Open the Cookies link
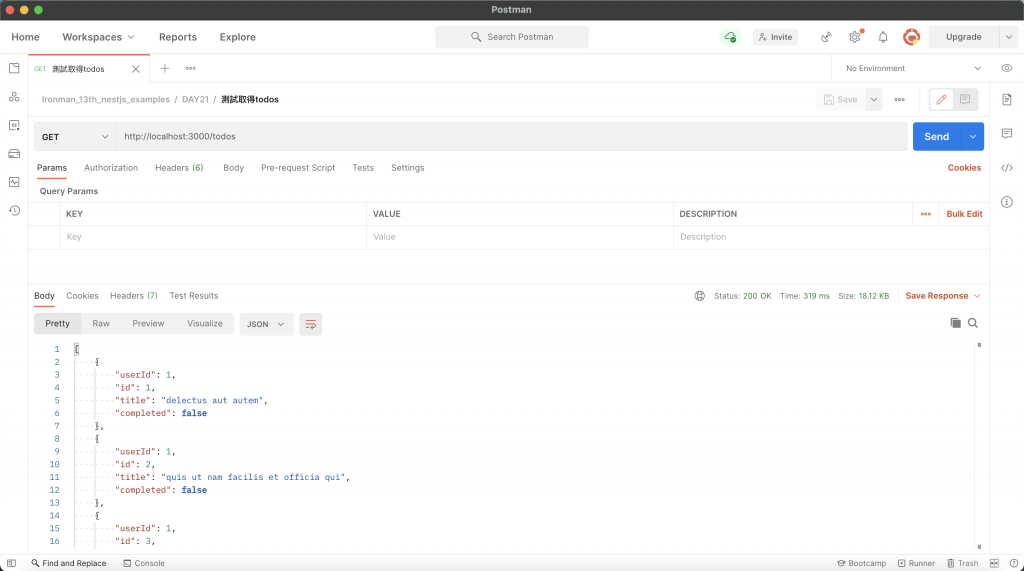The image size is (1024, 571). tap(964, 168)
